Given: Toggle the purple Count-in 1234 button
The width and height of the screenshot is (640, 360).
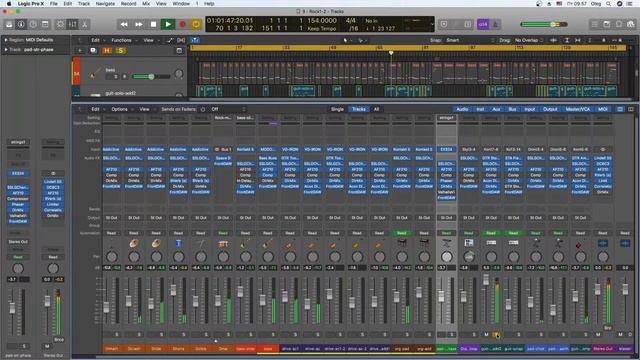Looking at the screenshot, I should tap(483, 24).
